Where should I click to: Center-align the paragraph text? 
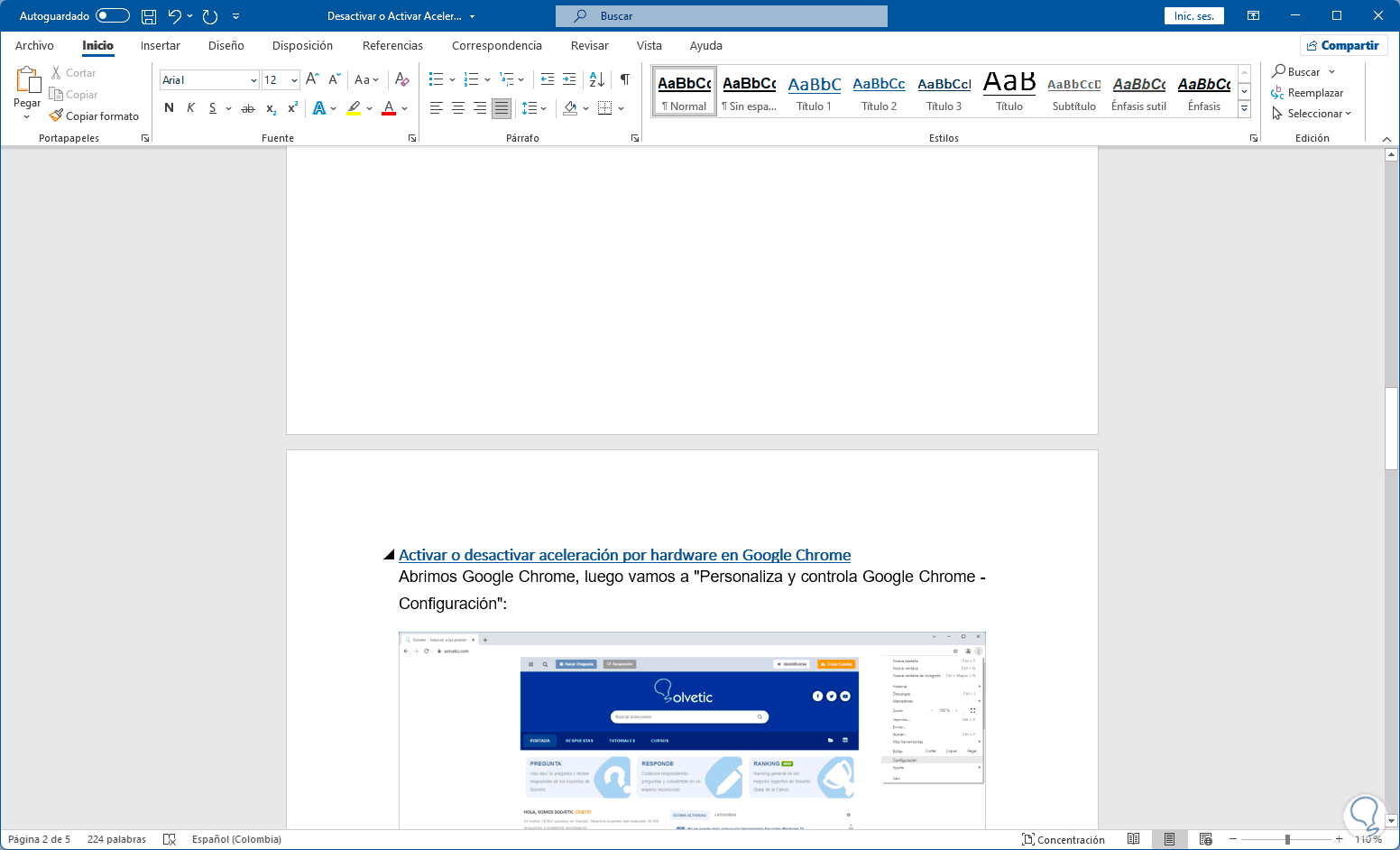click(458, 108)
